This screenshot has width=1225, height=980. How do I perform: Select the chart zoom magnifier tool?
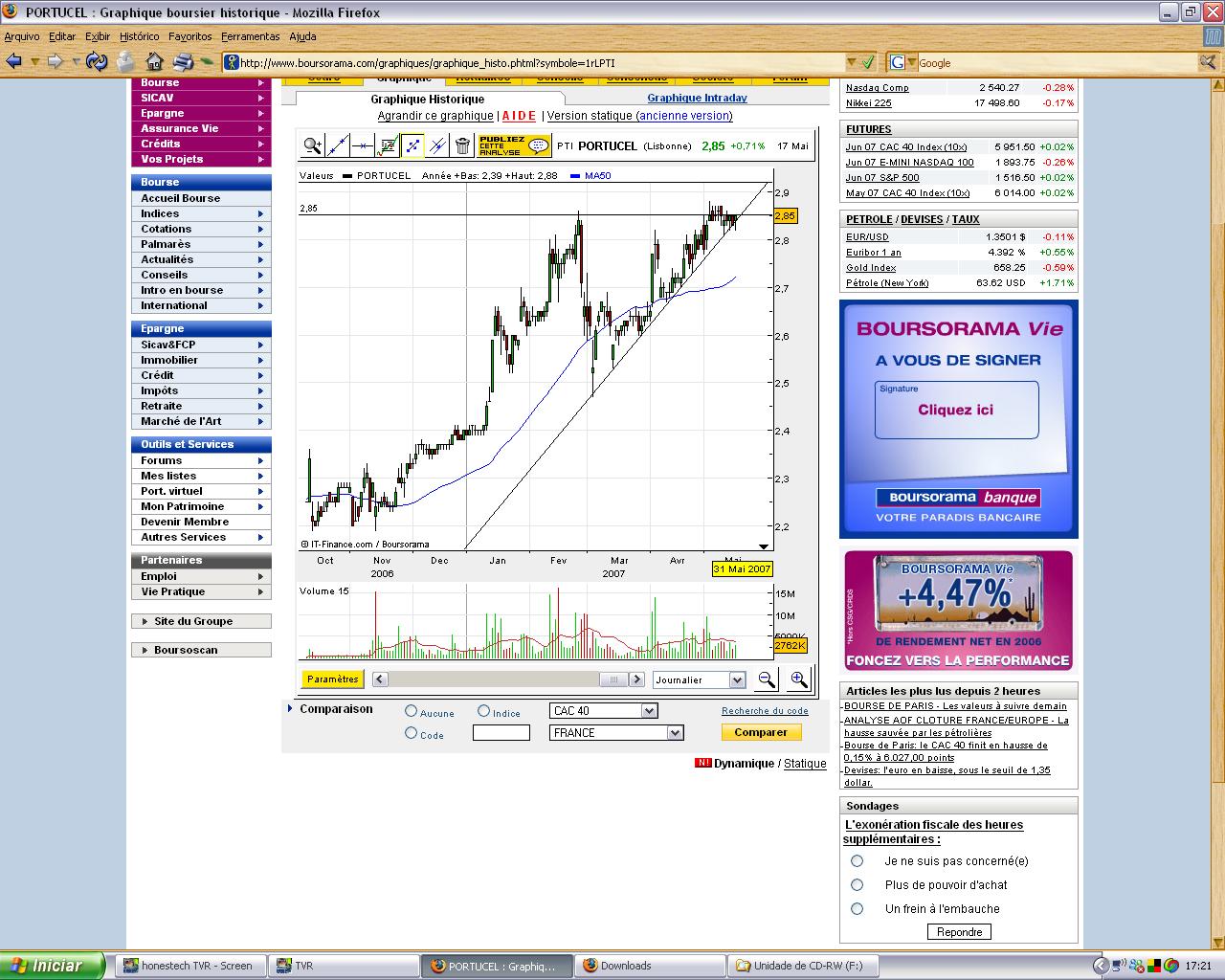(312, 145)
